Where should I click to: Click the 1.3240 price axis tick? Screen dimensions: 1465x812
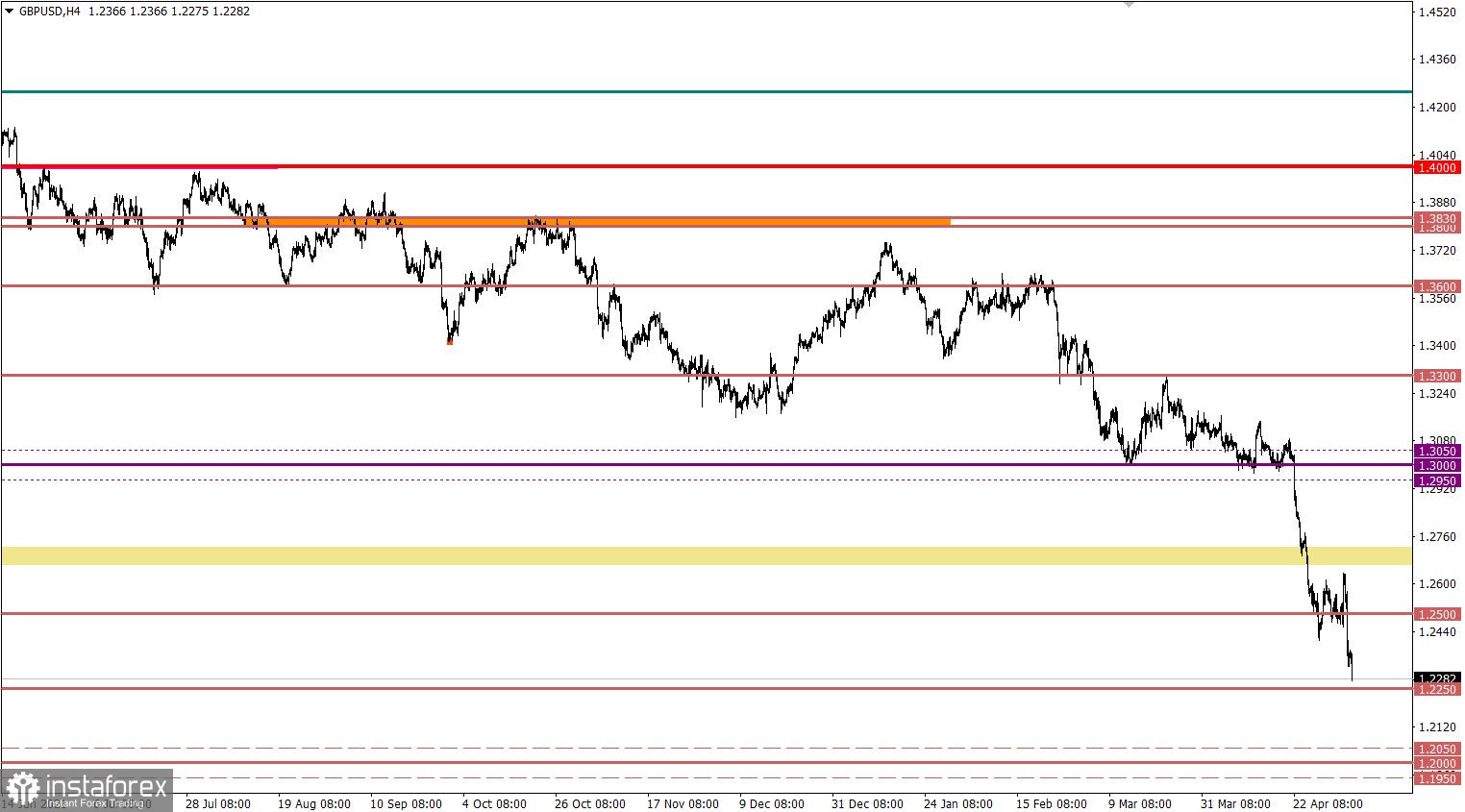click(1438, 393)
